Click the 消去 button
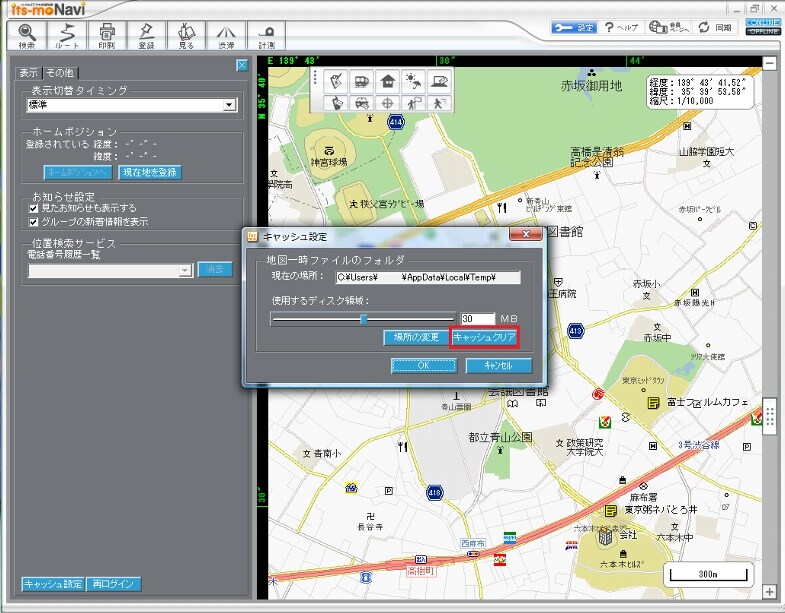785x613 pixels. (x=215, y=269)
